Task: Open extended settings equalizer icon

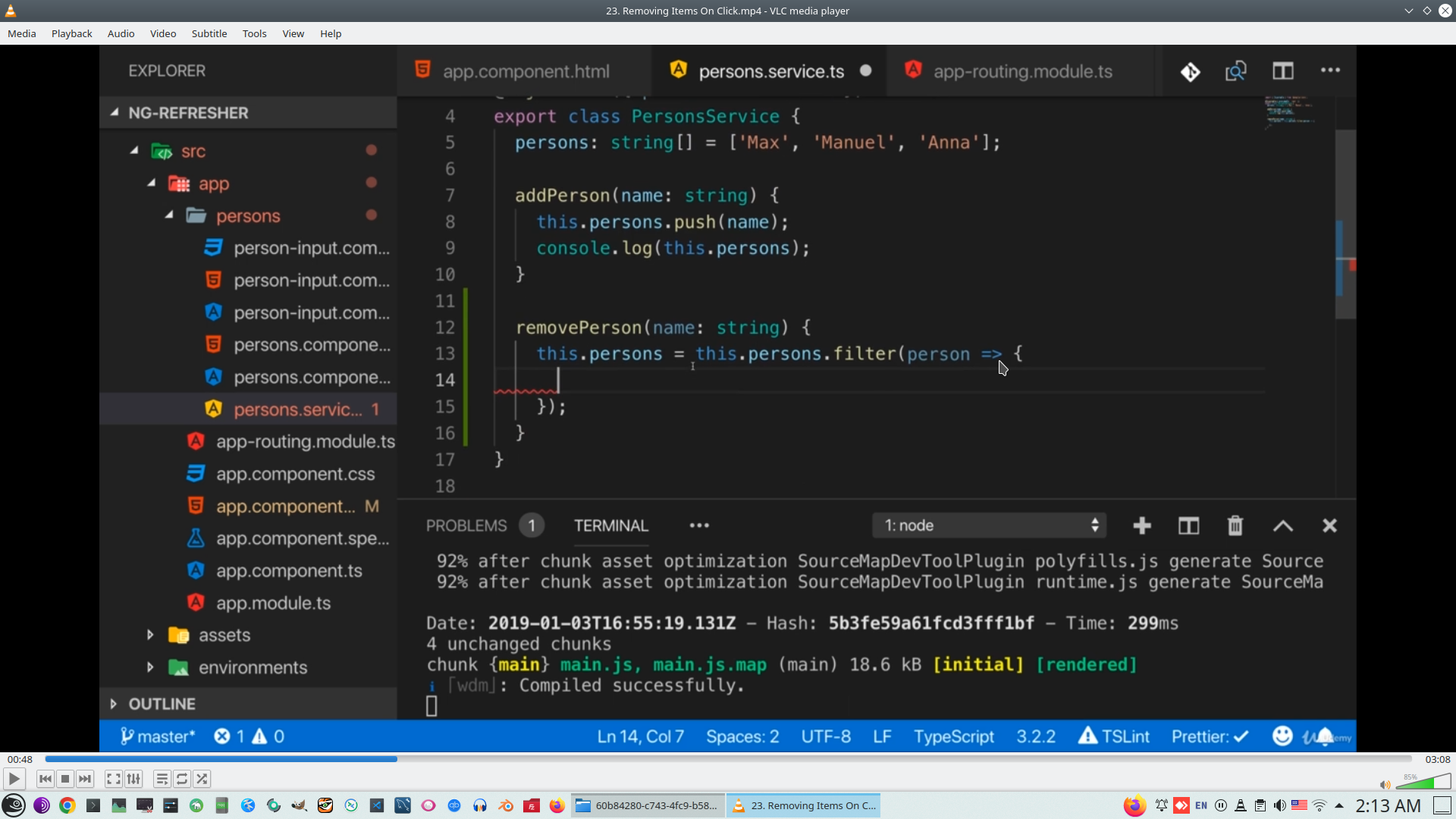Action: [x=134, y=779]
